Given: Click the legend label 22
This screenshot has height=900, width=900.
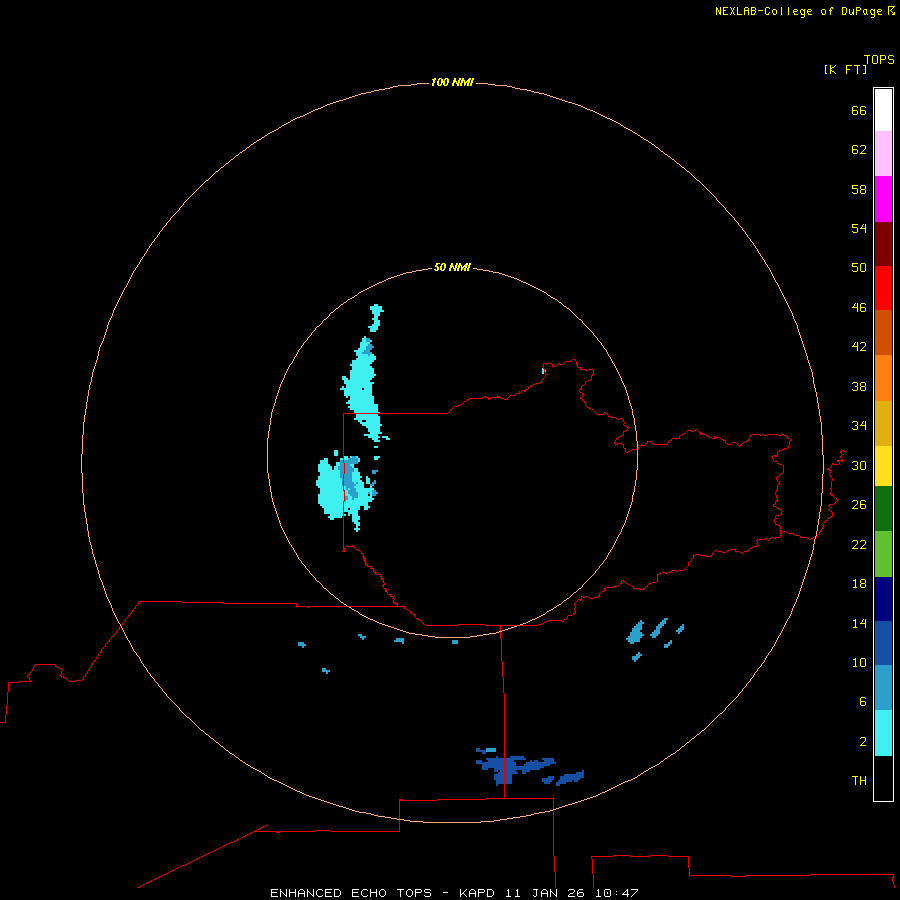Looking at the screenshot, I should coord(859,544).
